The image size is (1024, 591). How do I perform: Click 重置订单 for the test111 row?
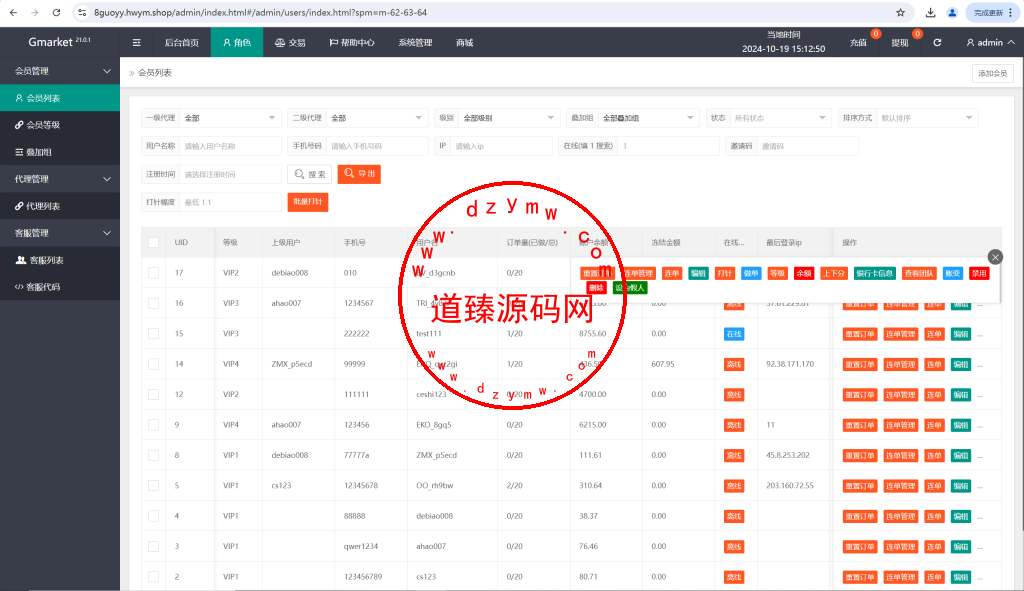859,334
